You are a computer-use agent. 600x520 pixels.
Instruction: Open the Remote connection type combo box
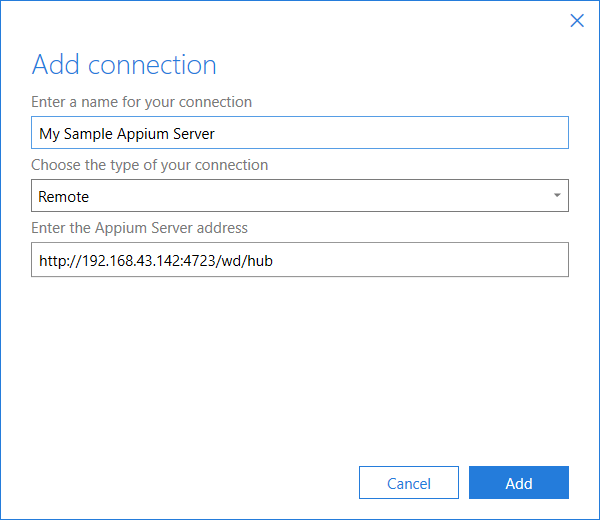[300, 196]
